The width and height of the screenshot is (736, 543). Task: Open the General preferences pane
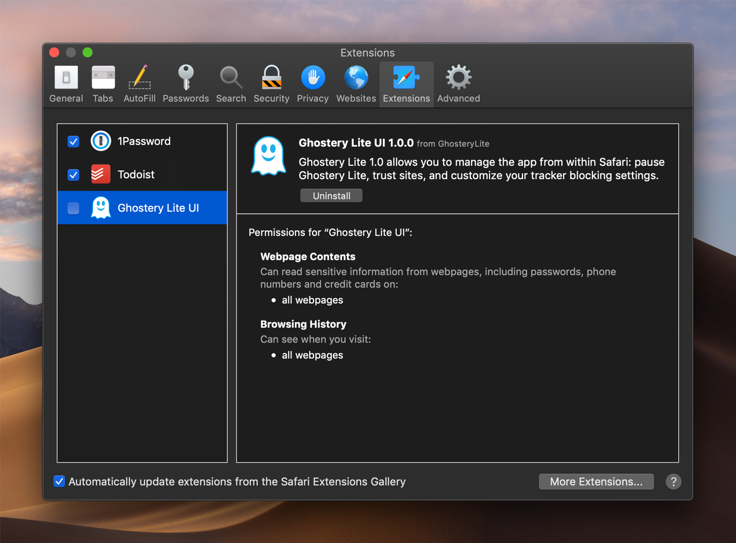pyautogui.click(x=66, y=84)
